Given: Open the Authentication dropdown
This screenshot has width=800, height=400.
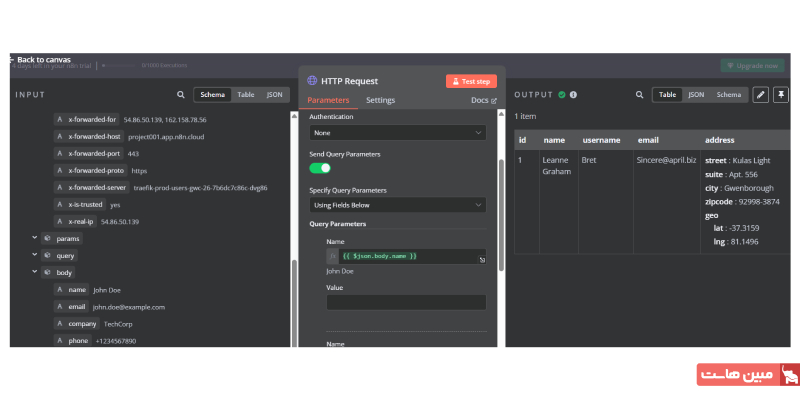Looking at the screenshot, I should [397, 132].
